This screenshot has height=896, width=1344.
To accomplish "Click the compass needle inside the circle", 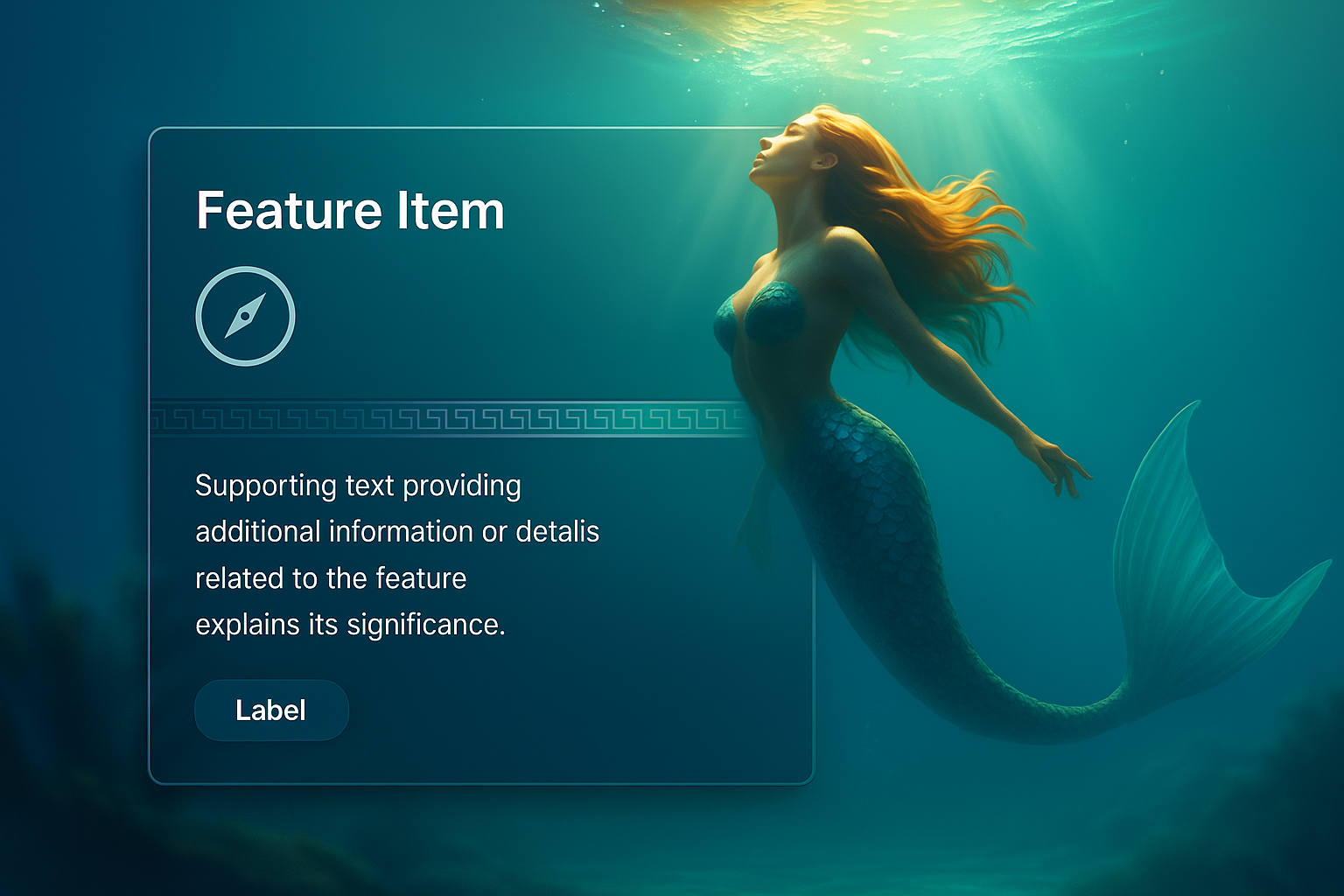I will pyautogui.click(x=245, y=316).
